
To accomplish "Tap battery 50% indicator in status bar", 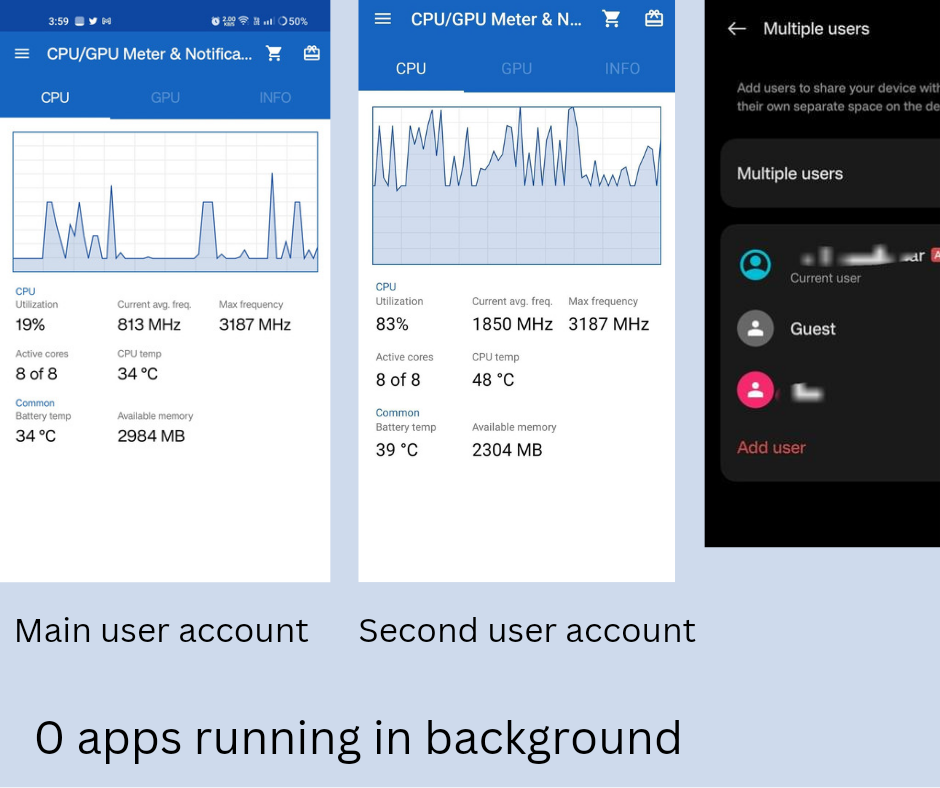I will tap(293, 21).
